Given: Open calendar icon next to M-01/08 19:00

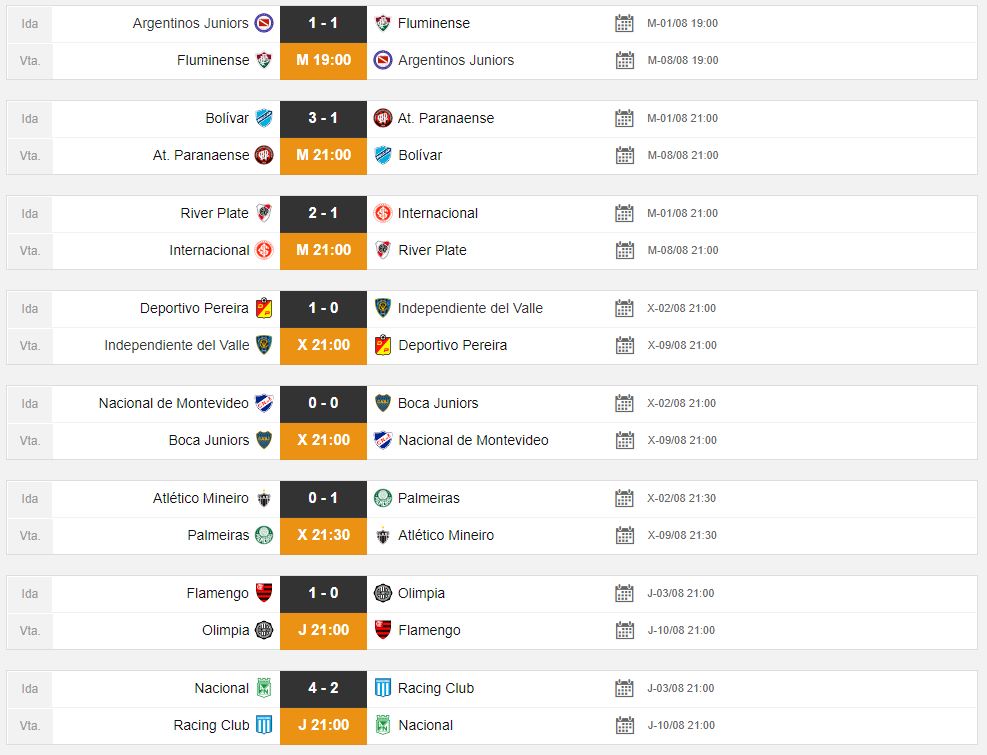Looking at the screenshot, I should 625,23.
